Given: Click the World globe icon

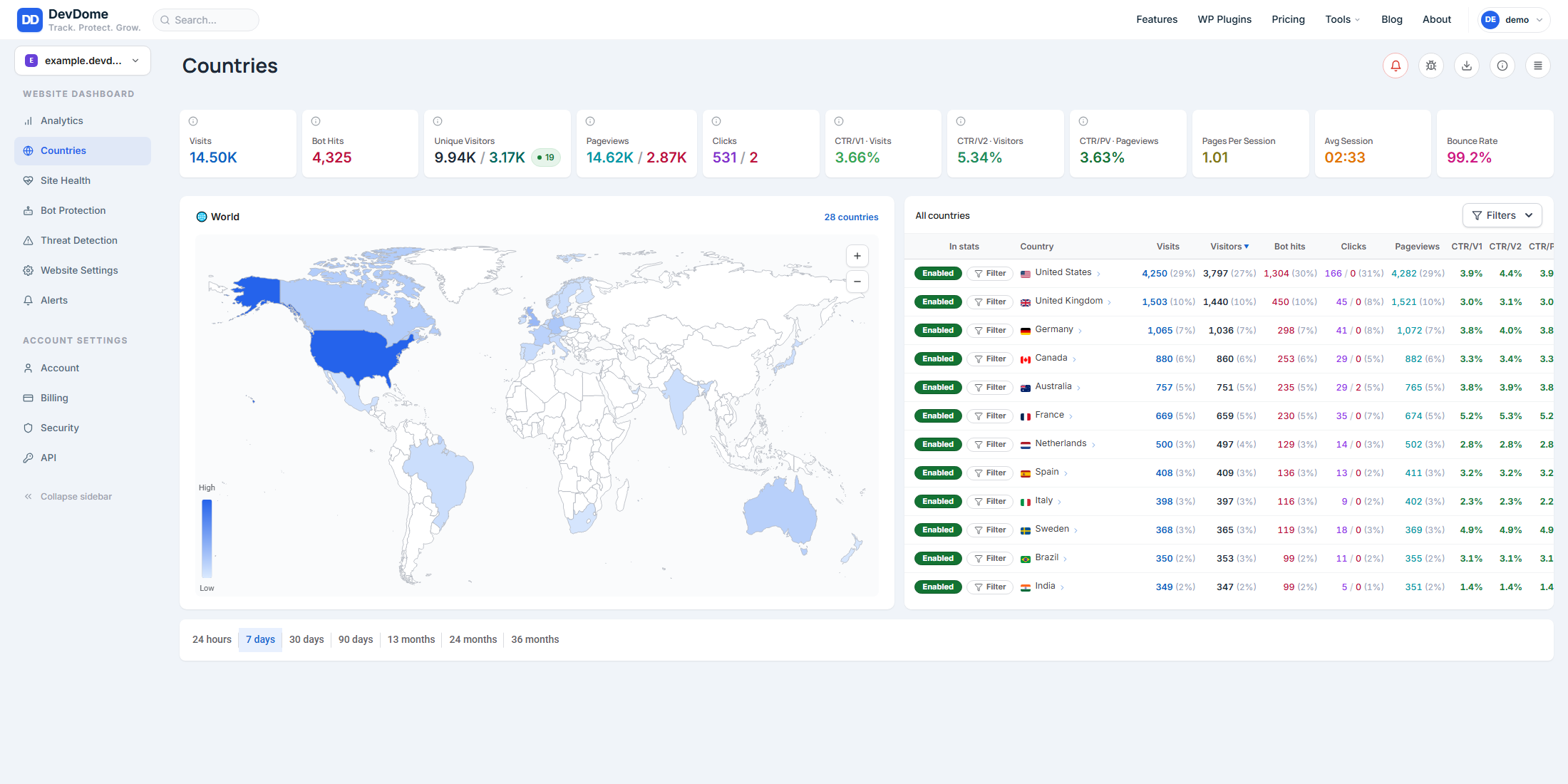Looking at the screenshot, I should (x=202, y=217).
